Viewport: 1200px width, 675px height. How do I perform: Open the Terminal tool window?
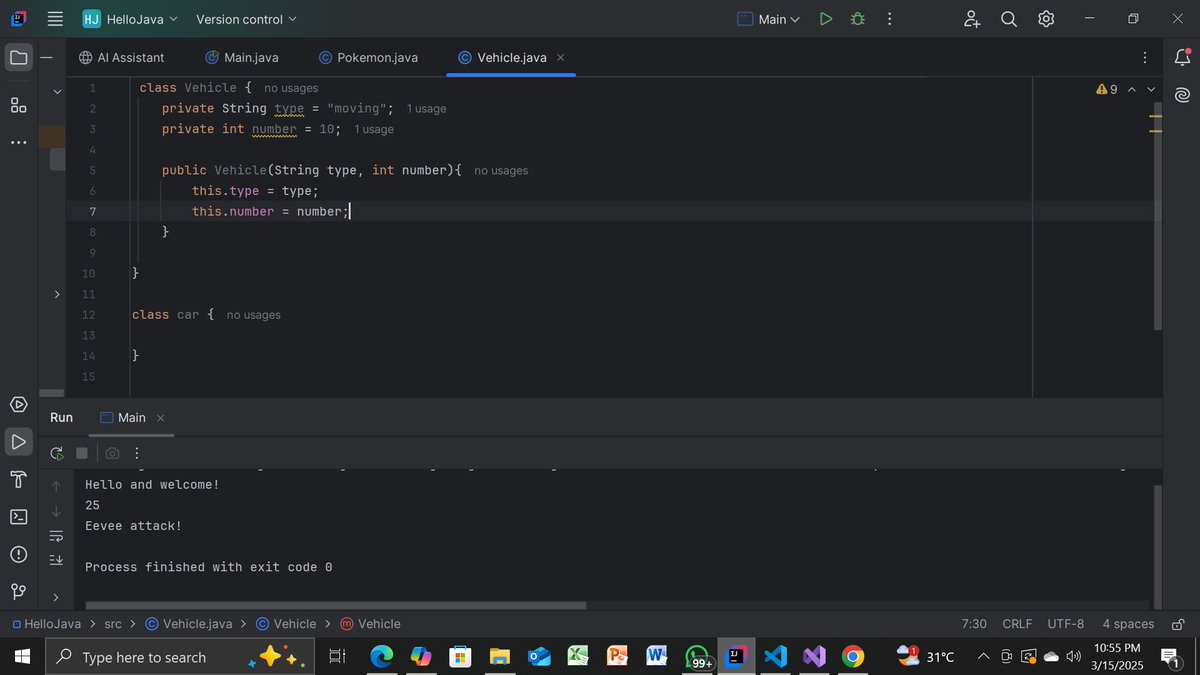coord(18,516)
